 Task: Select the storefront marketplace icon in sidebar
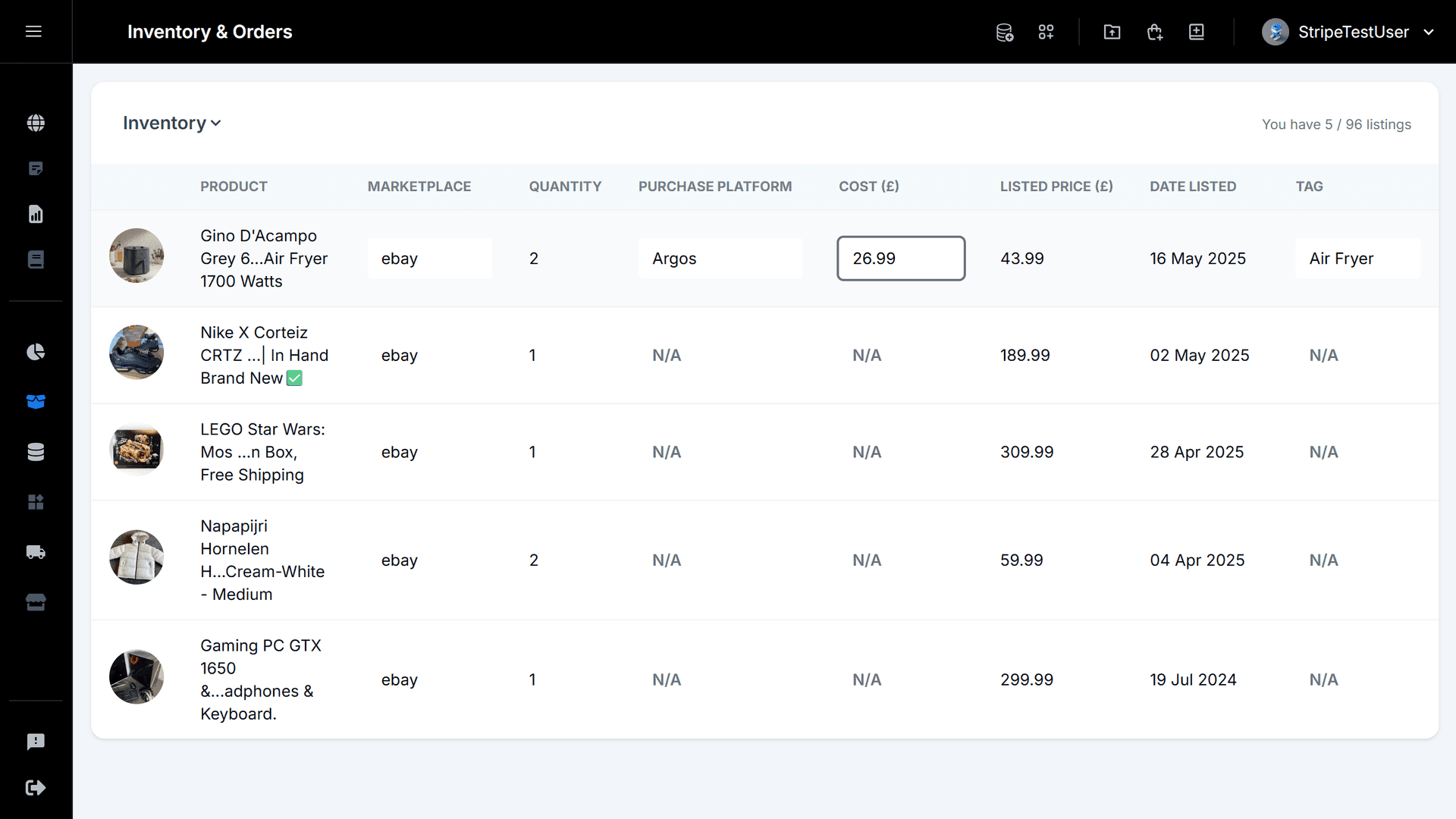pos(36,602)
